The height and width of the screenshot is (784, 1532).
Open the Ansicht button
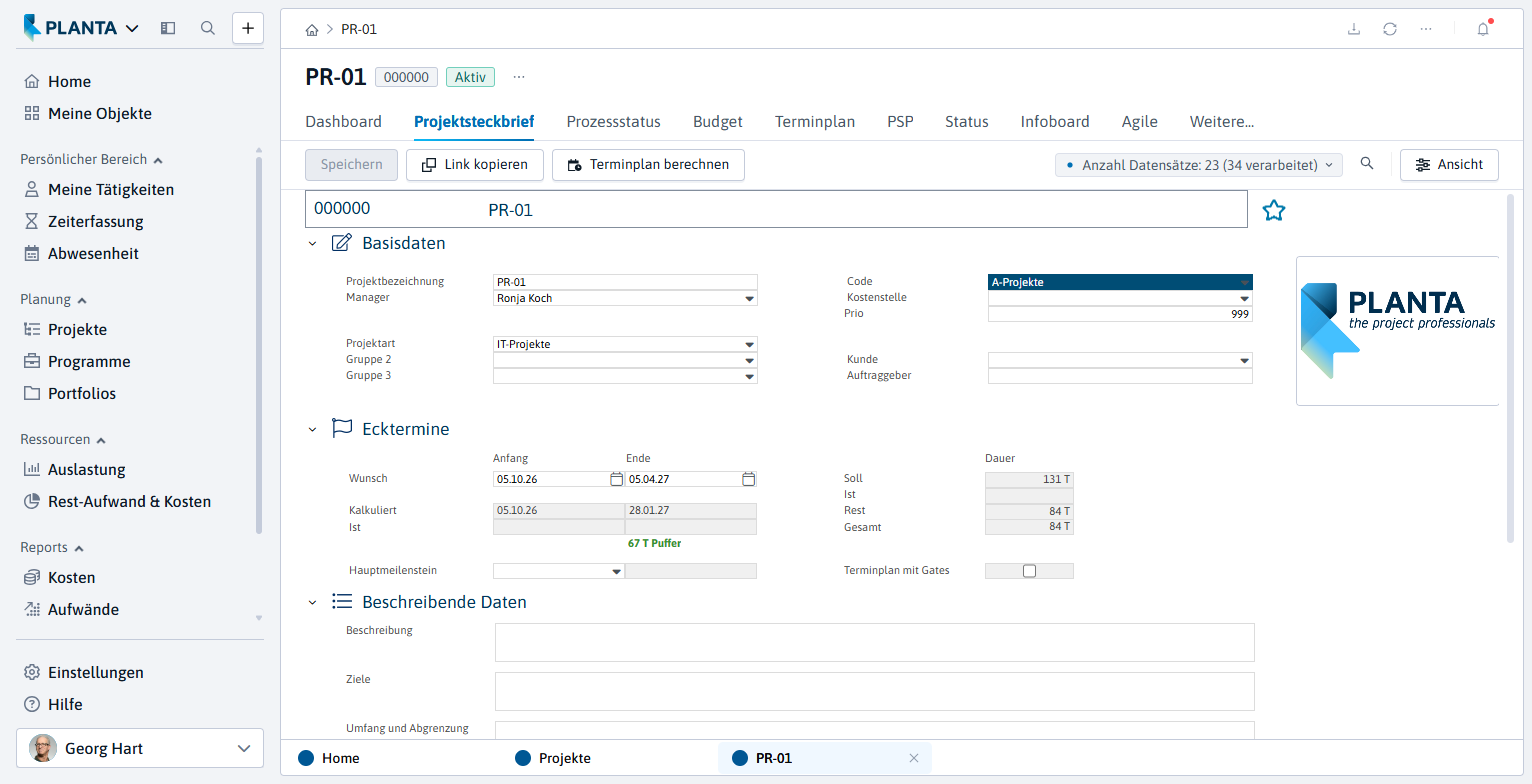coord(1449,165)
